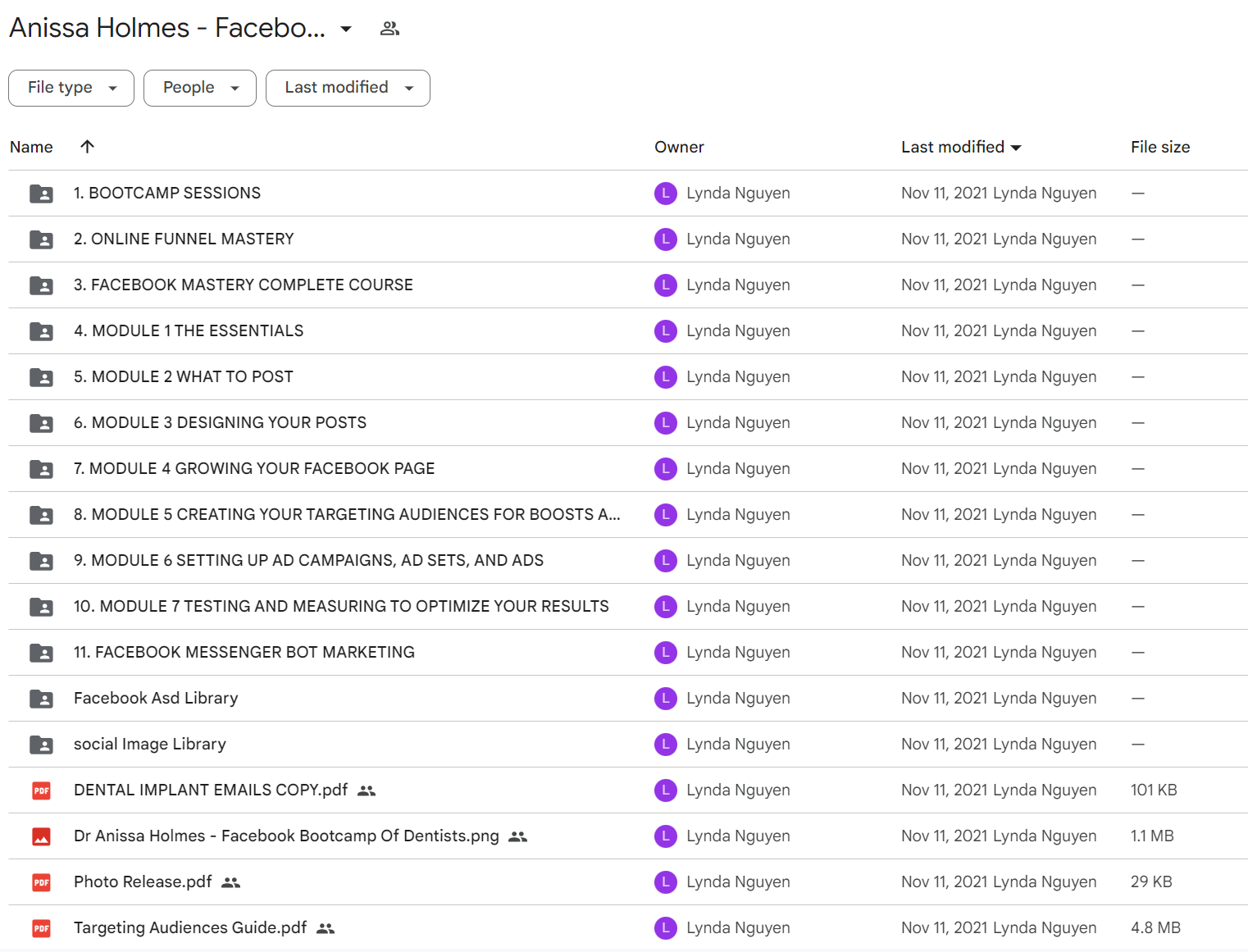The height and width of the screenshot is (952, 1248).
Task: Select social Image Library folder name
Action: [150, 744]
